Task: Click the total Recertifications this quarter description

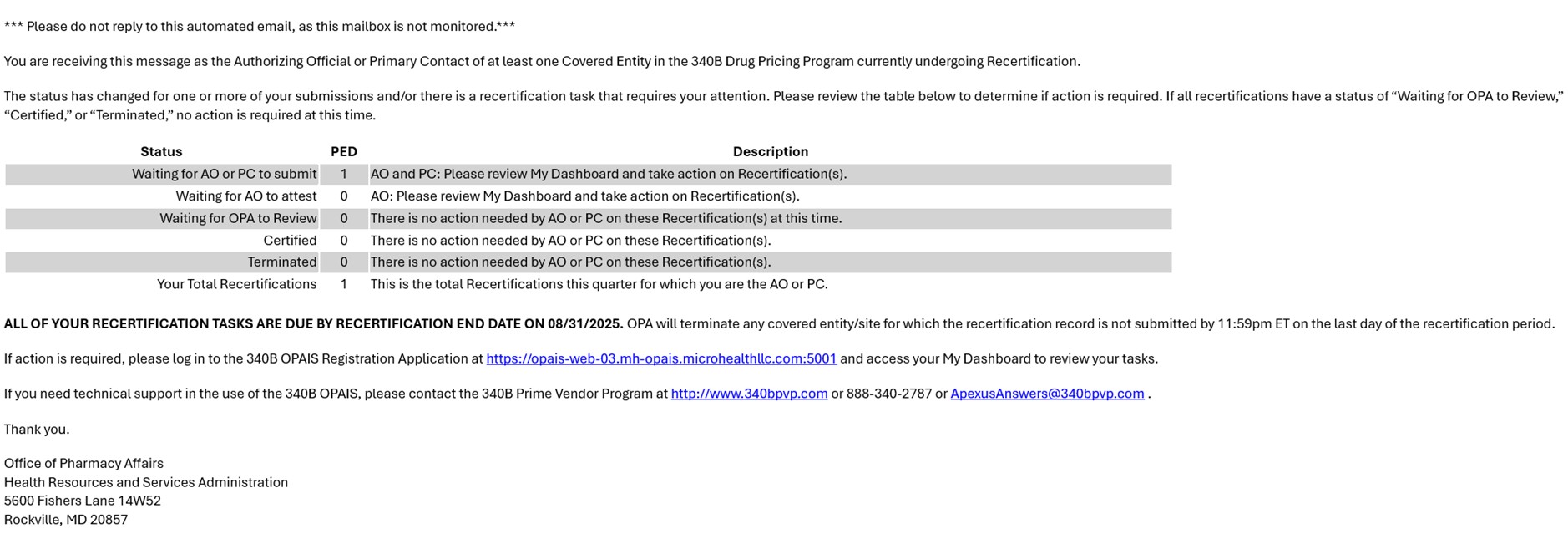Action: click(x=599, y=284)
